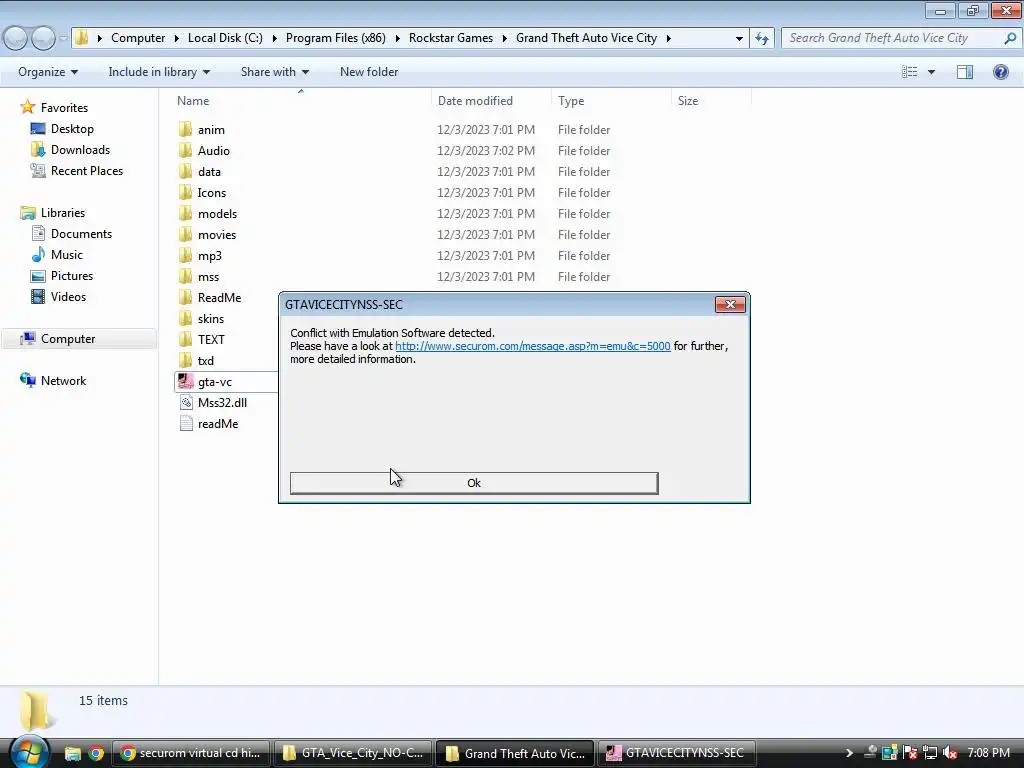The height and width of the screenshot is (768, 1024).
Task: Select the mss folder
Action: 208,277
